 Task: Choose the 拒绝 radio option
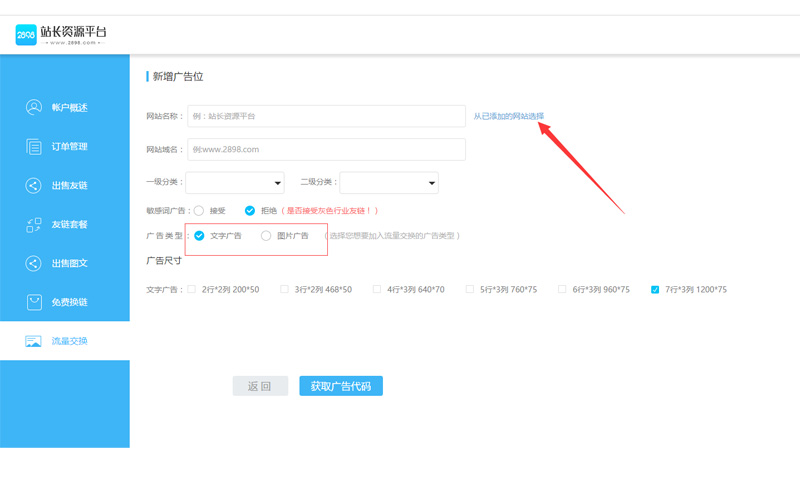coord(250,211)
